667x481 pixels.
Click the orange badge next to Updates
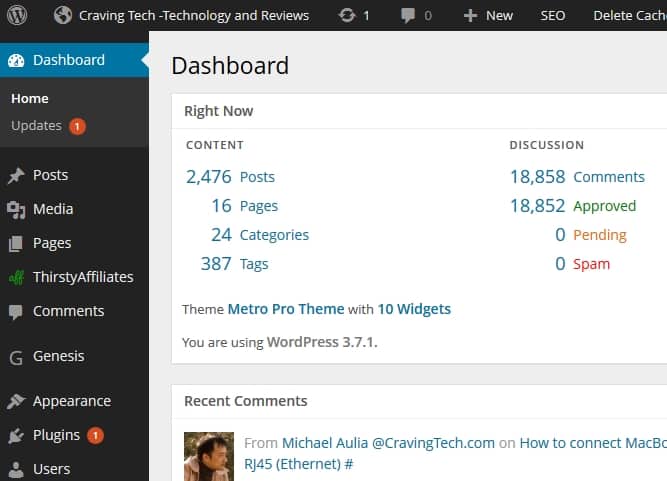tap(77, 126)
